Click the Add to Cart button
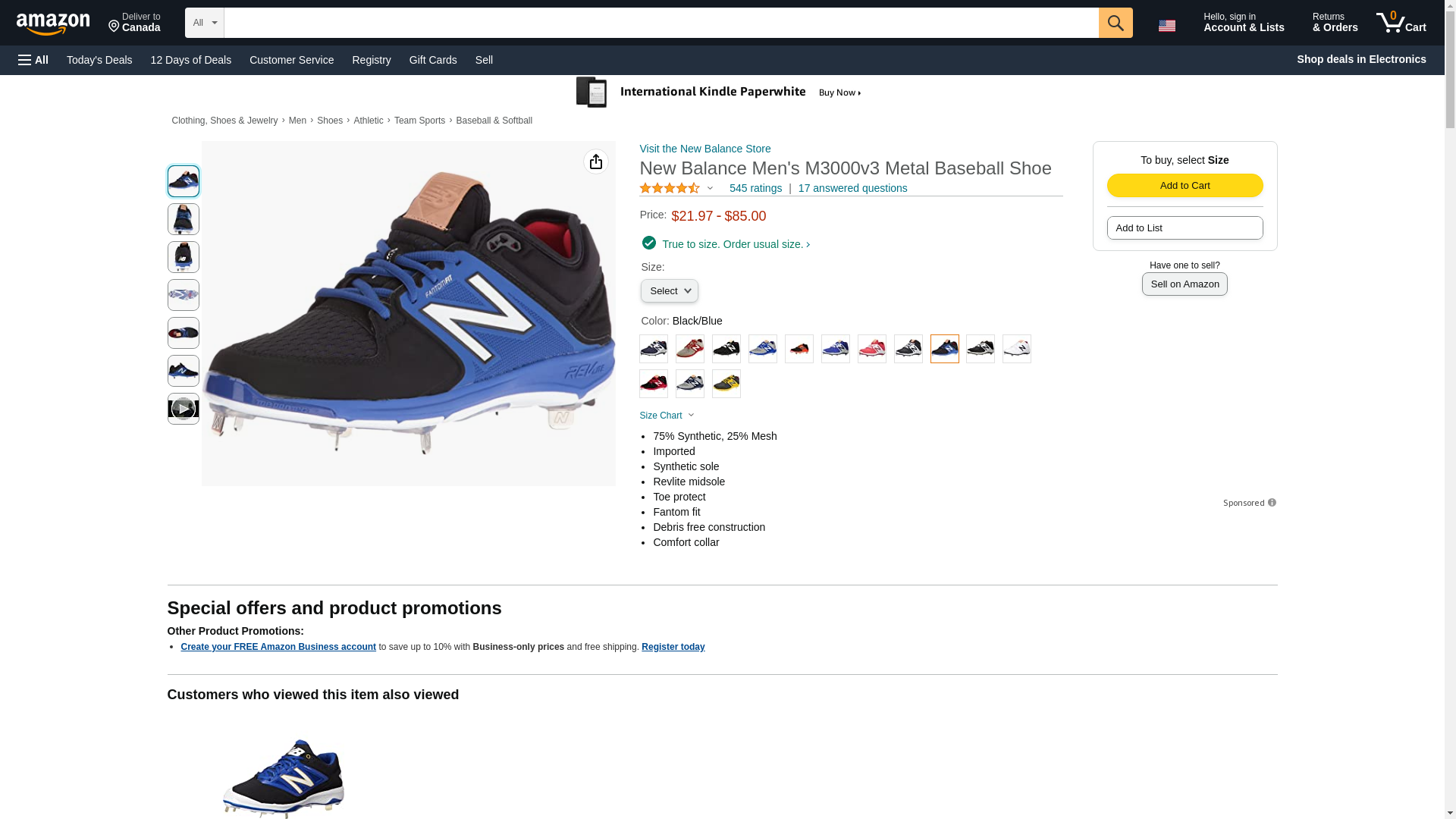 1185,186
